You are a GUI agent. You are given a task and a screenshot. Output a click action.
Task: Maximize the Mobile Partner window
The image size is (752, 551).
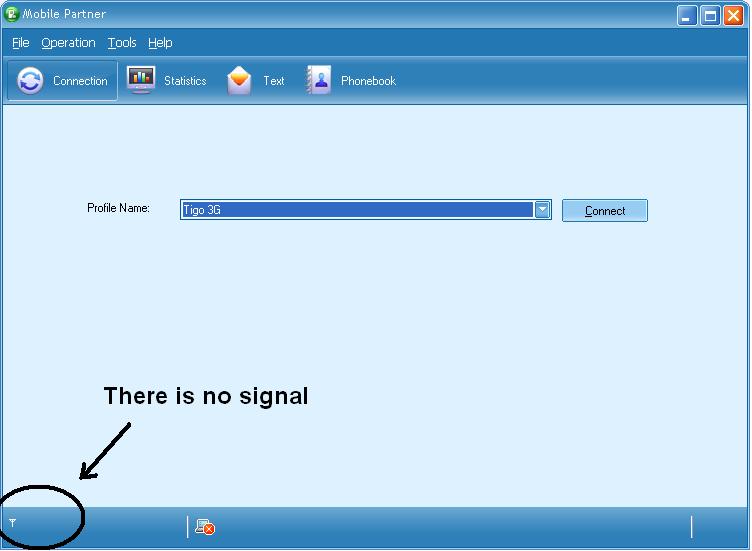(x=710, y=15)
